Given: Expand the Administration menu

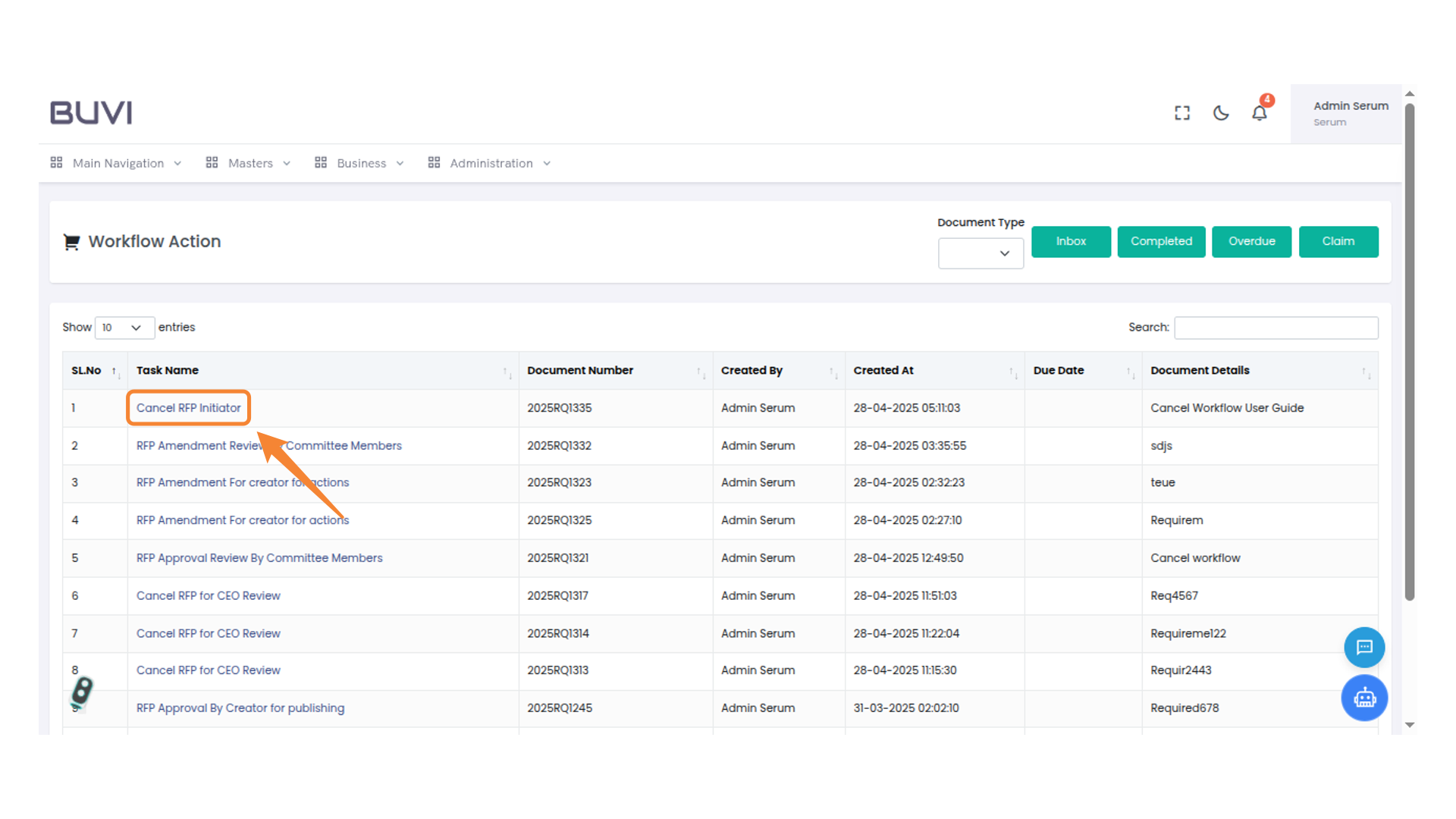Looking at the screenshot, I should [490, 163].
